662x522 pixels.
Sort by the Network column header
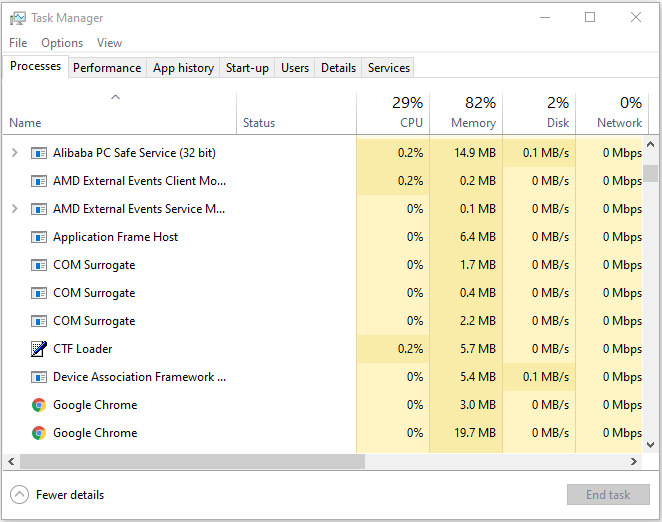click(612, 113)
